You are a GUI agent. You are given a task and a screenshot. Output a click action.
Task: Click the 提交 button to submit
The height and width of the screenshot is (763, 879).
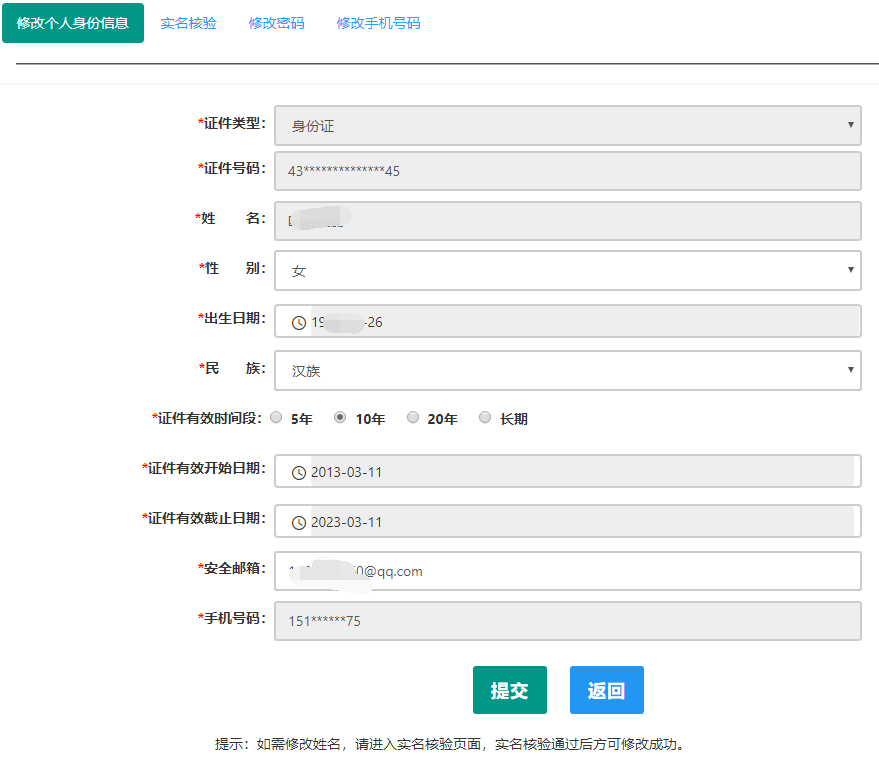(510, 689)
